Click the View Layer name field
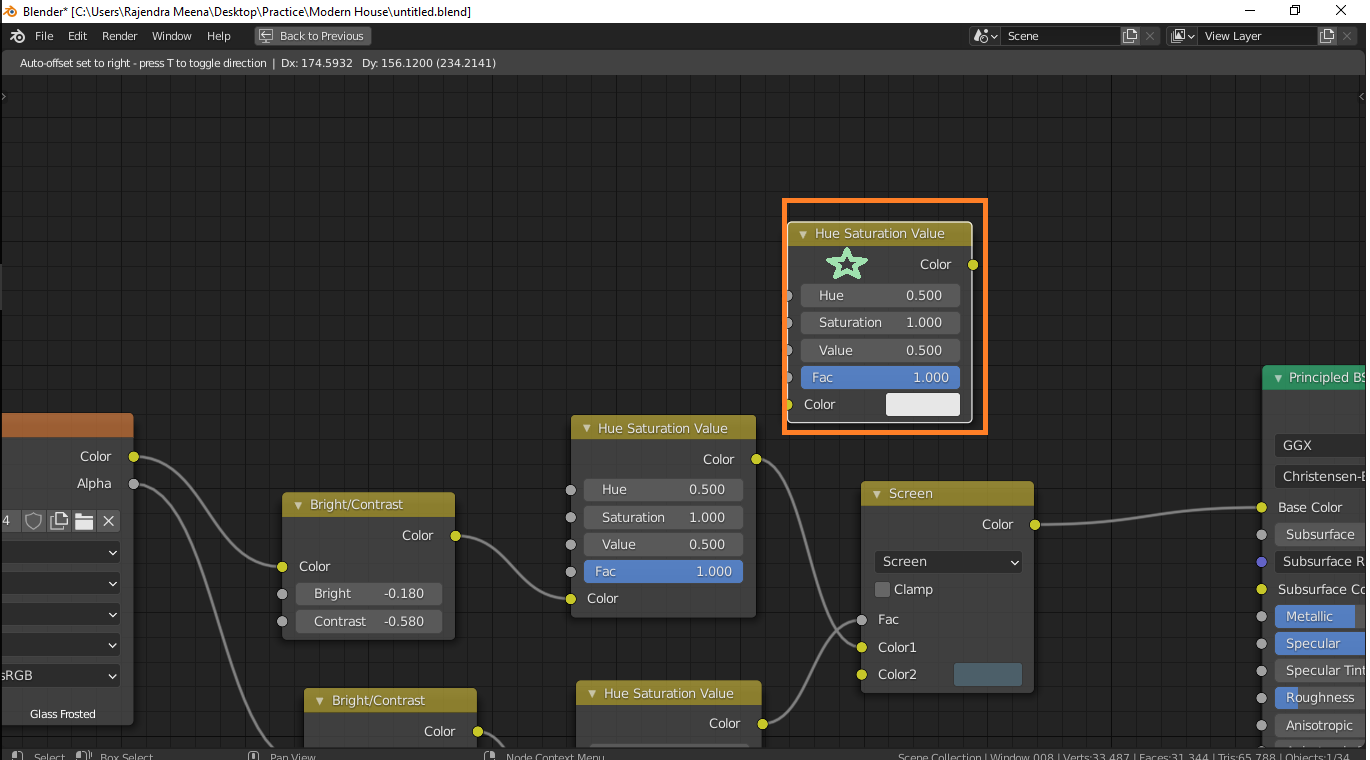 (x=1257, y=36)
